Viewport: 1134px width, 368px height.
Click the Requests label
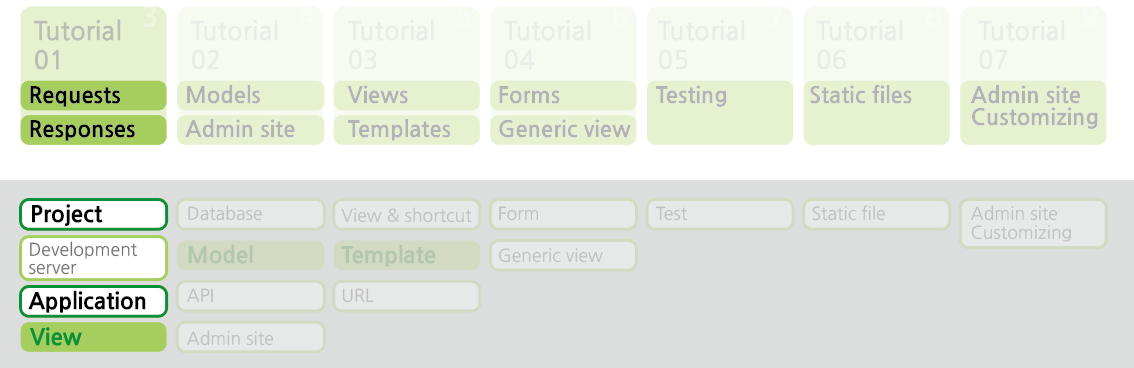point(93,95)
